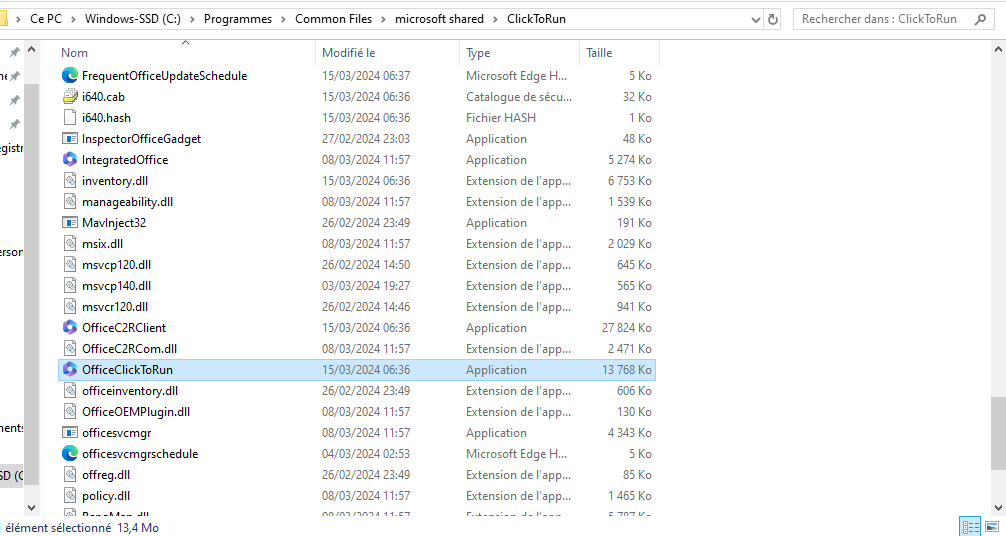Click navigation pane scroll up arrow
Viewport: 1006px width, 536px height.
tap(31, 50)
